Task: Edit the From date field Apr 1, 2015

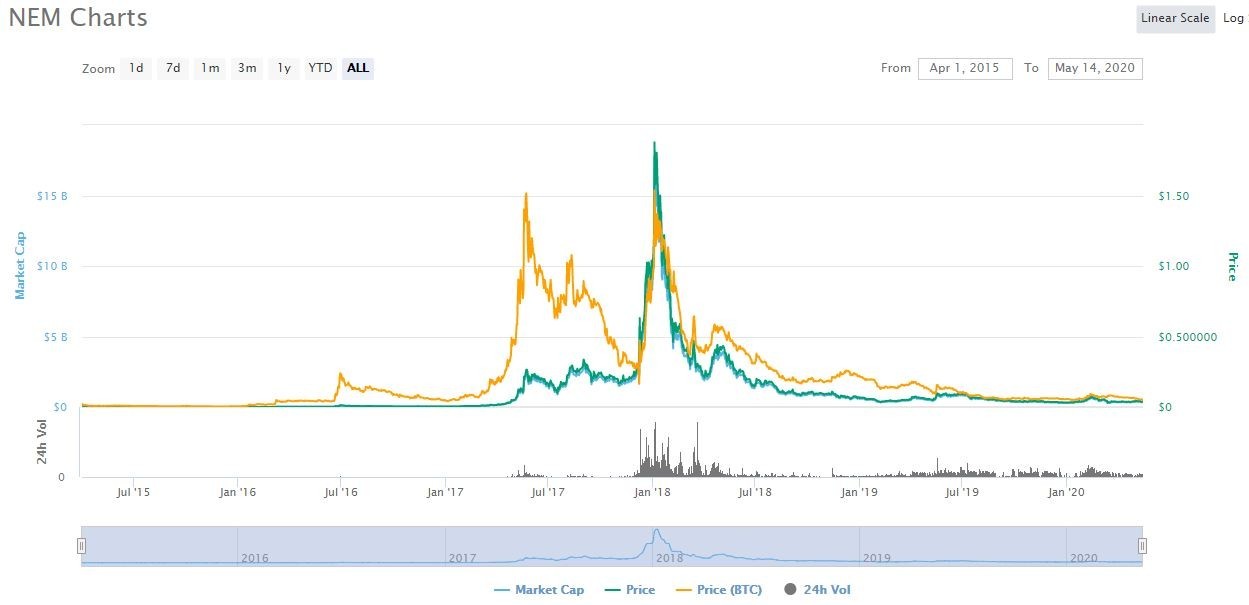Action: [x=965, y=68]
